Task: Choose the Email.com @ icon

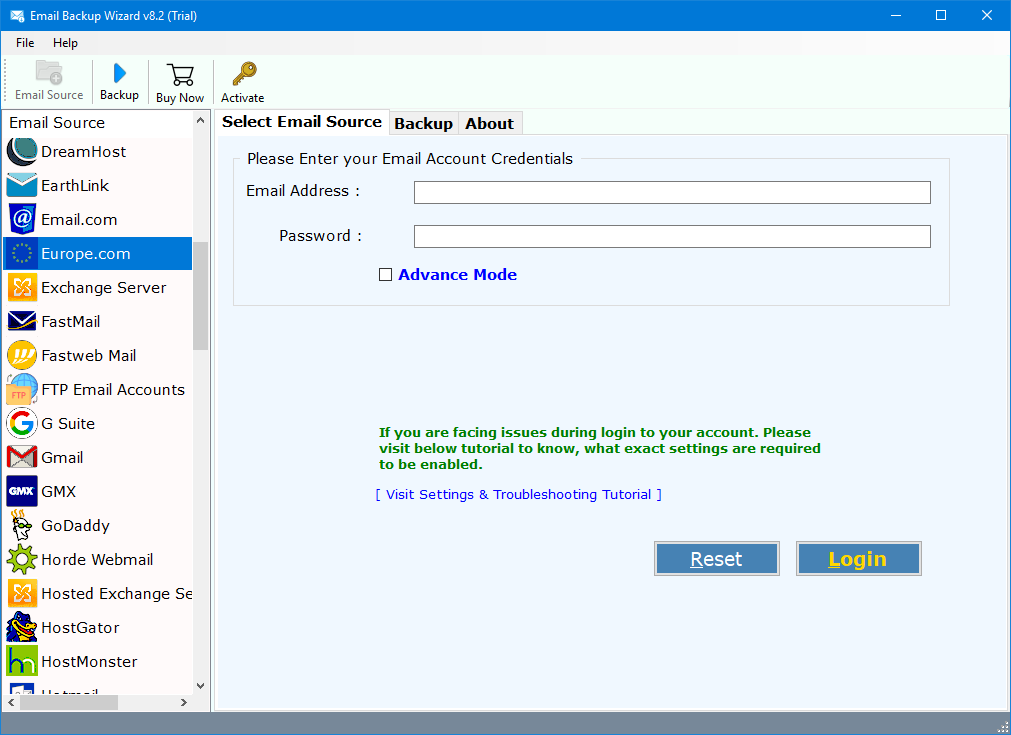Action: click(22, 219)
